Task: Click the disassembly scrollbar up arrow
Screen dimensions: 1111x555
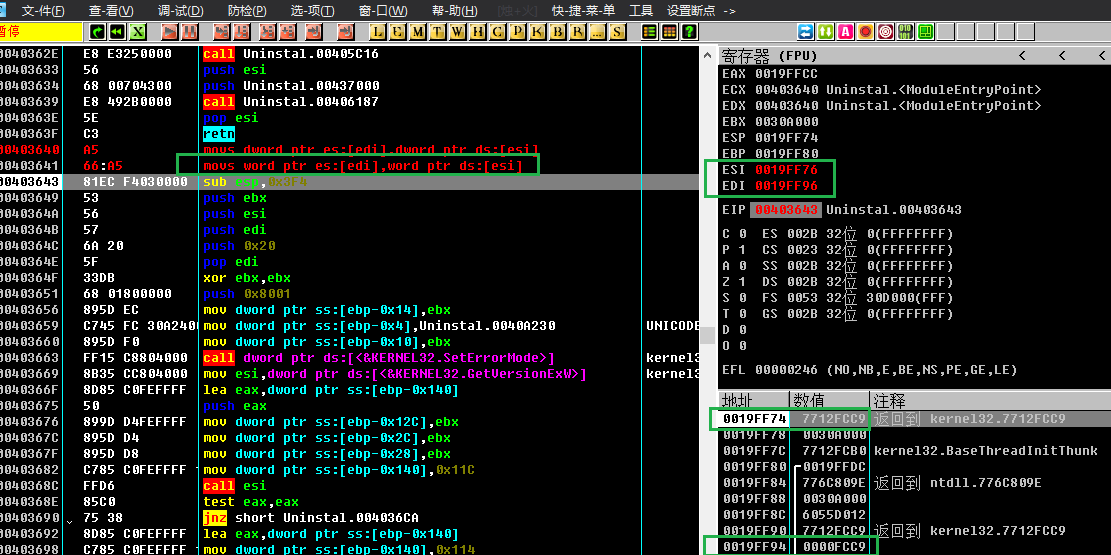Action: [708, 53]
